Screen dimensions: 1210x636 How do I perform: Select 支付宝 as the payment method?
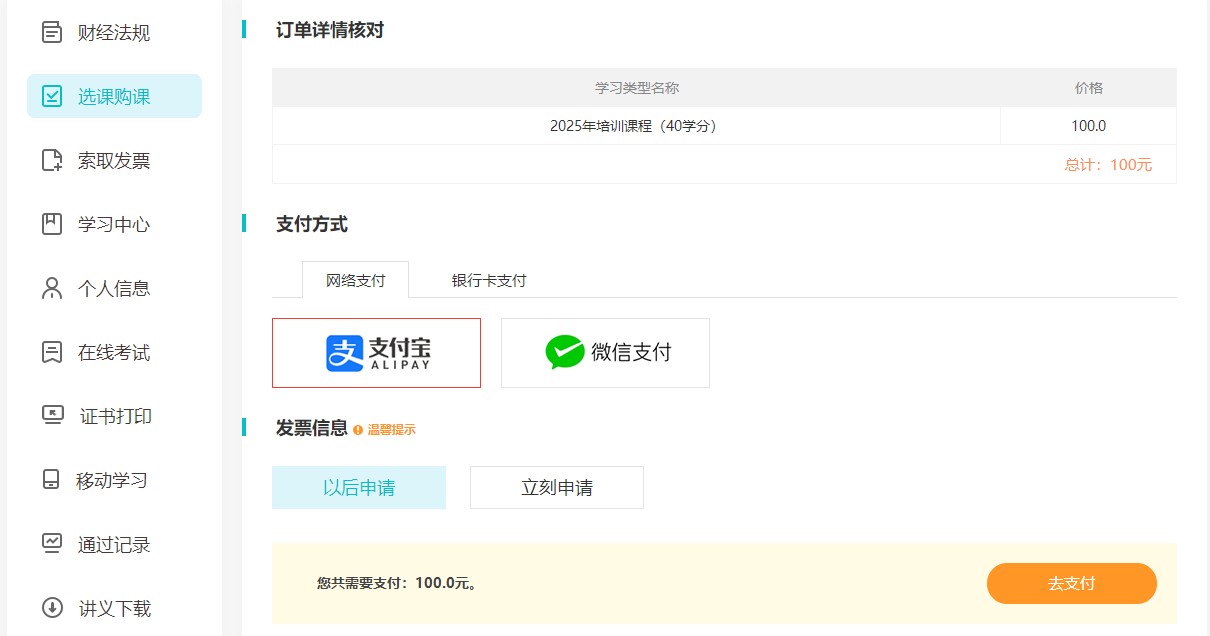tap(376, 353)
